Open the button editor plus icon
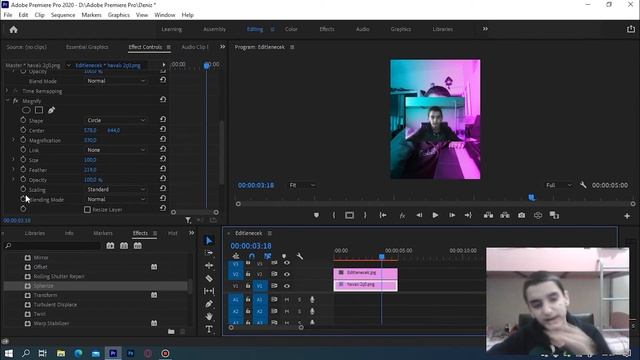 (x=627, y=216)
